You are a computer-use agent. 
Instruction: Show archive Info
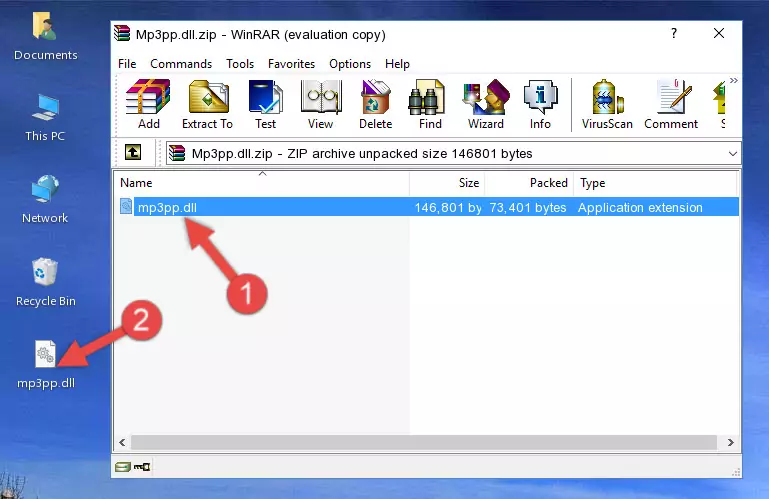click(x=540, y=104)
